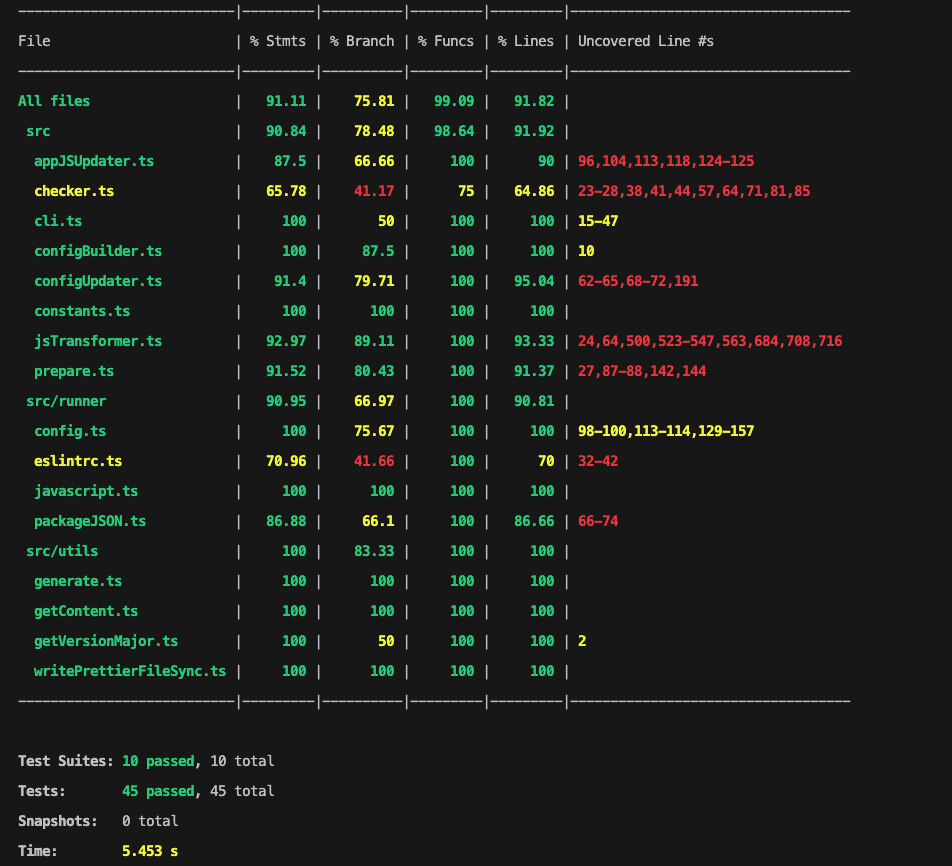Screen dimensions: 952x866
Task: Click src/runner branch value 66.97
Action: 374,401
